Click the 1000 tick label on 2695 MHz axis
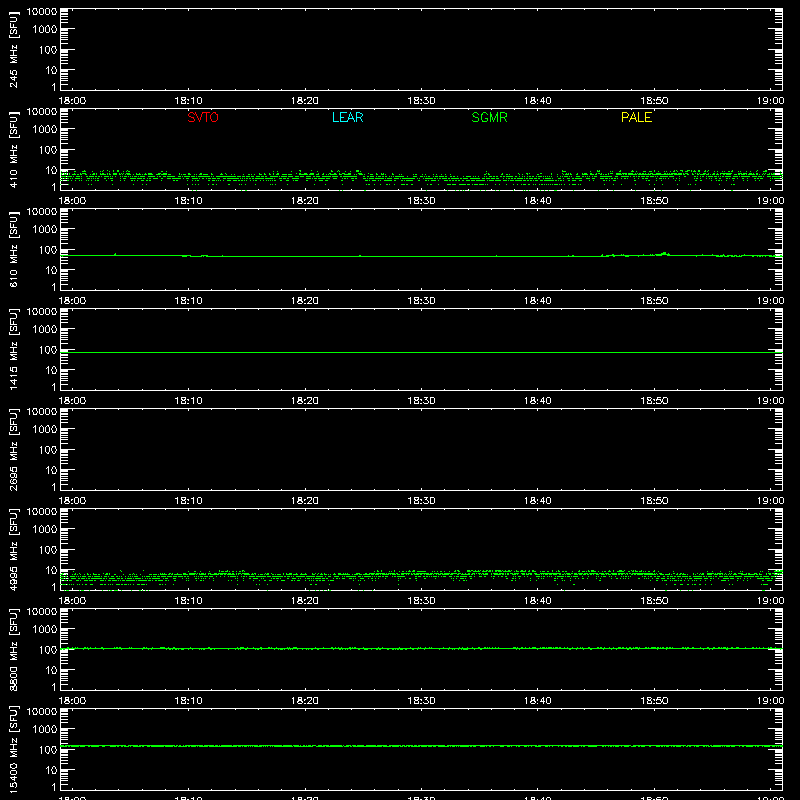Viewport: 800px width, 800px height. tap(45, 430)
